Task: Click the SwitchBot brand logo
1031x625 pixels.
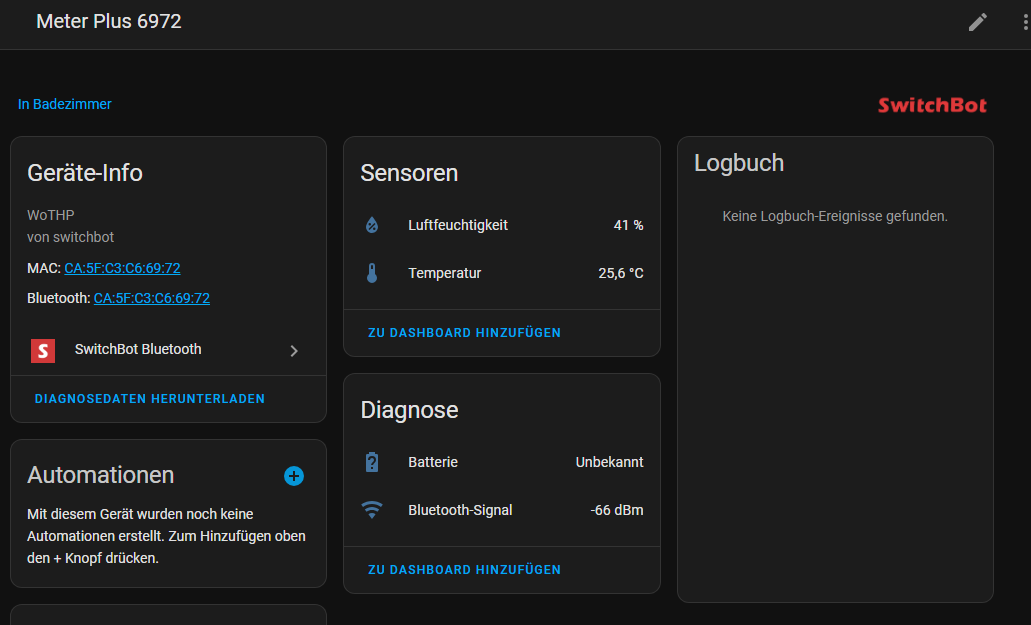Action: coord(932,105)
